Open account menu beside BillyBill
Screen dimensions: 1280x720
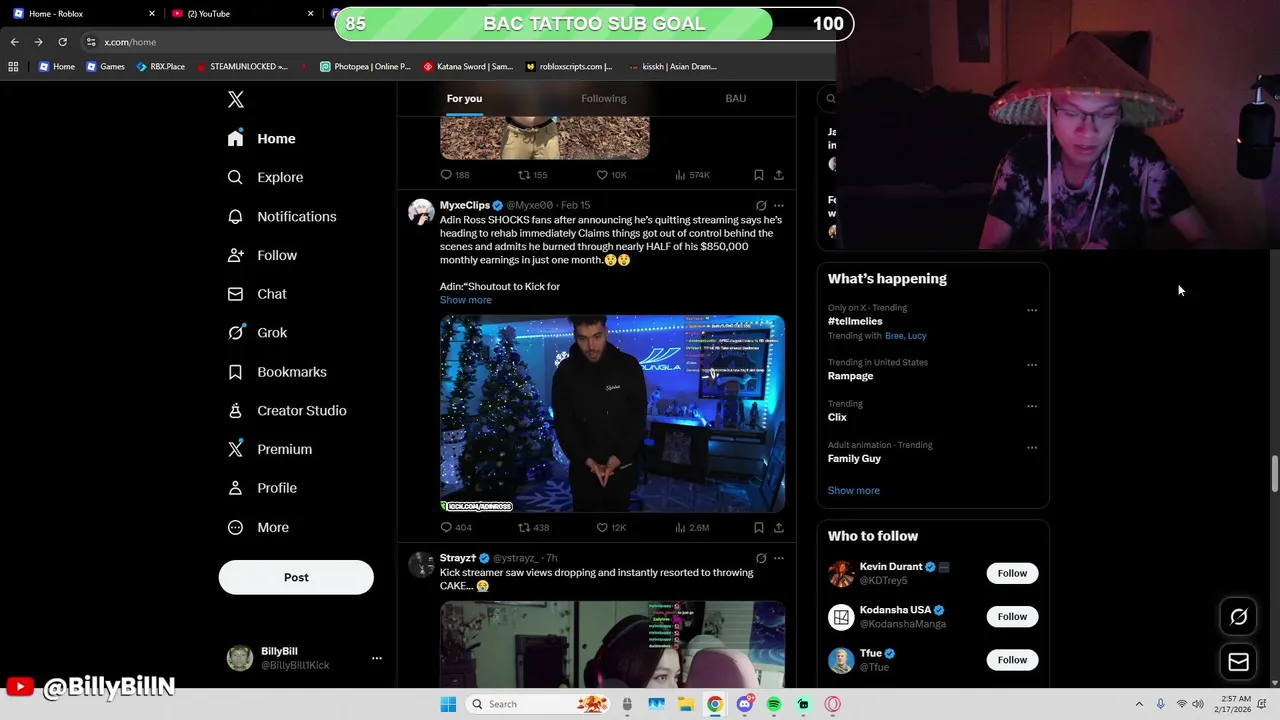(x=377, y=658)
